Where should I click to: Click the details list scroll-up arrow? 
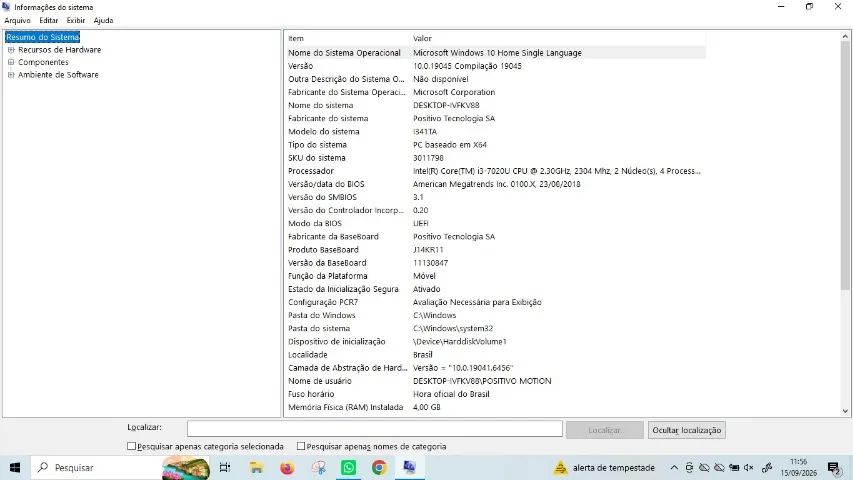pyautogui.click(x=845, y=36)
